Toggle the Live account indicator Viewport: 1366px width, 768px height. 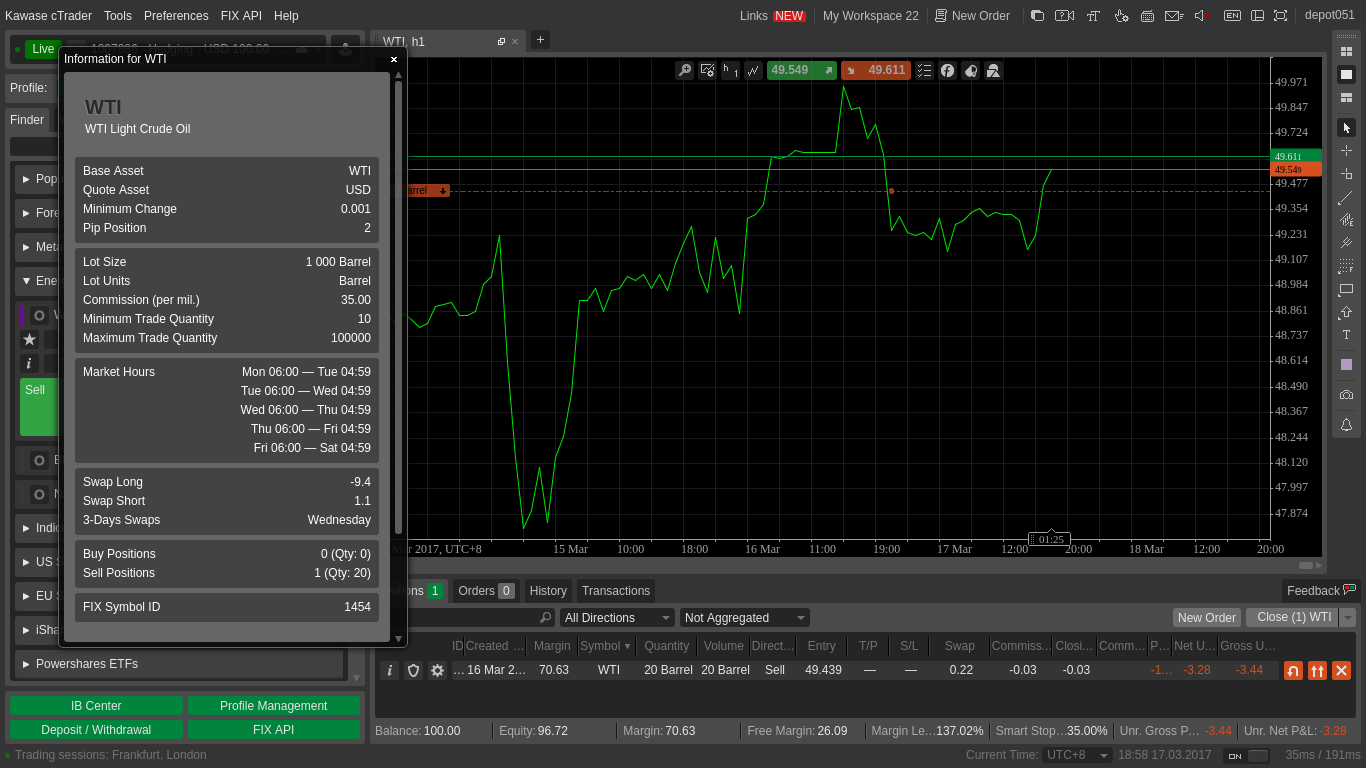[43, 49]
